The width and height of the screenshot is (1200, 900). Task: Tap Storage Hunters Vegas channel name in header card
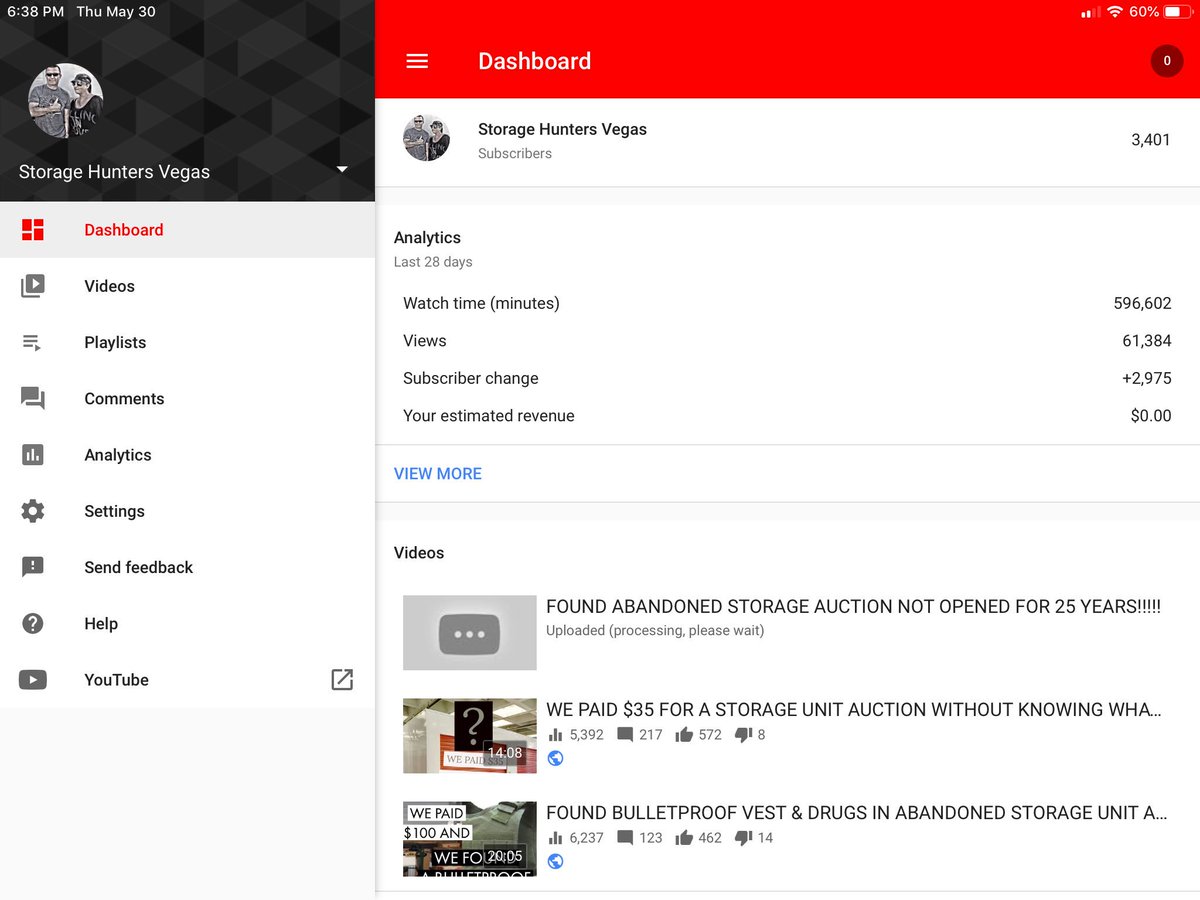click(x=562, y=129)
